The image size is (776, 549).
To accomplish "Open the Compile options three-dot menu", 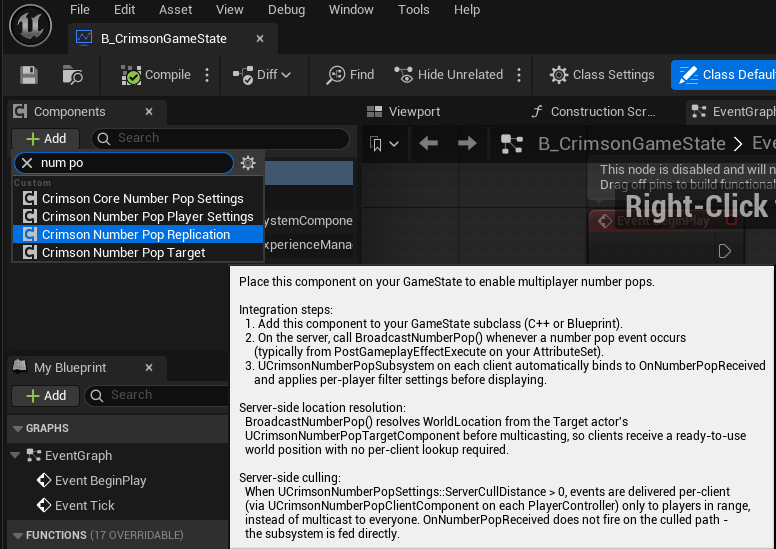I will point(207,75).
